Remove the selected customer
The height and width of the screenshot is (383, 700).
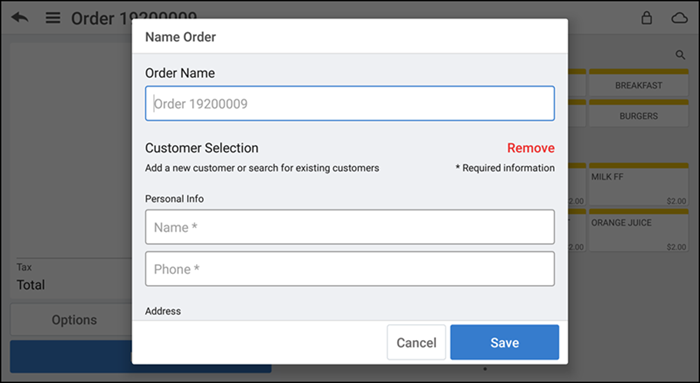tap(530, 148)
